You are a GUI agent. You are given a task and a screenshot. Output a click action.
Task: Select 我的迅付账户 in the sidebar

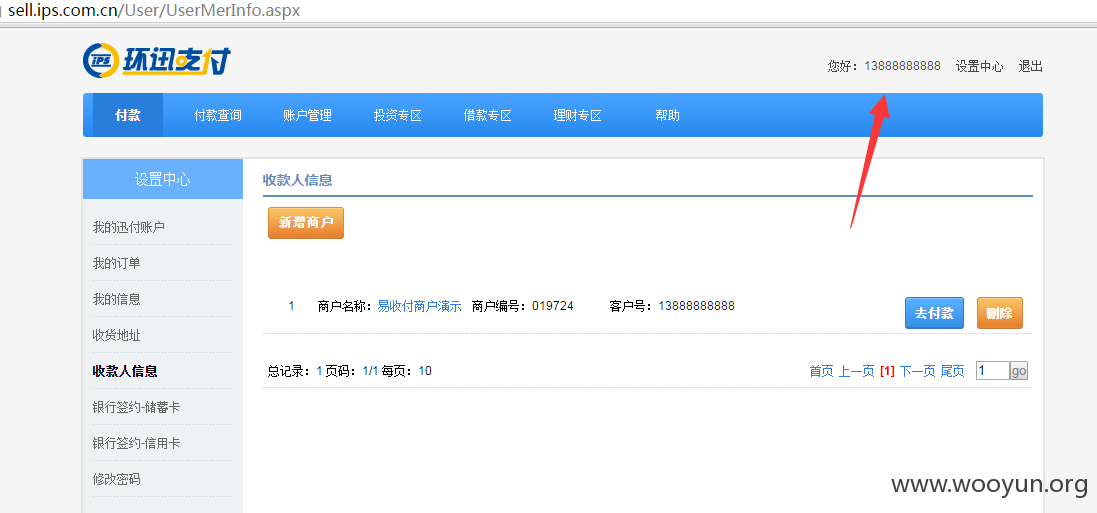point(129,227)
